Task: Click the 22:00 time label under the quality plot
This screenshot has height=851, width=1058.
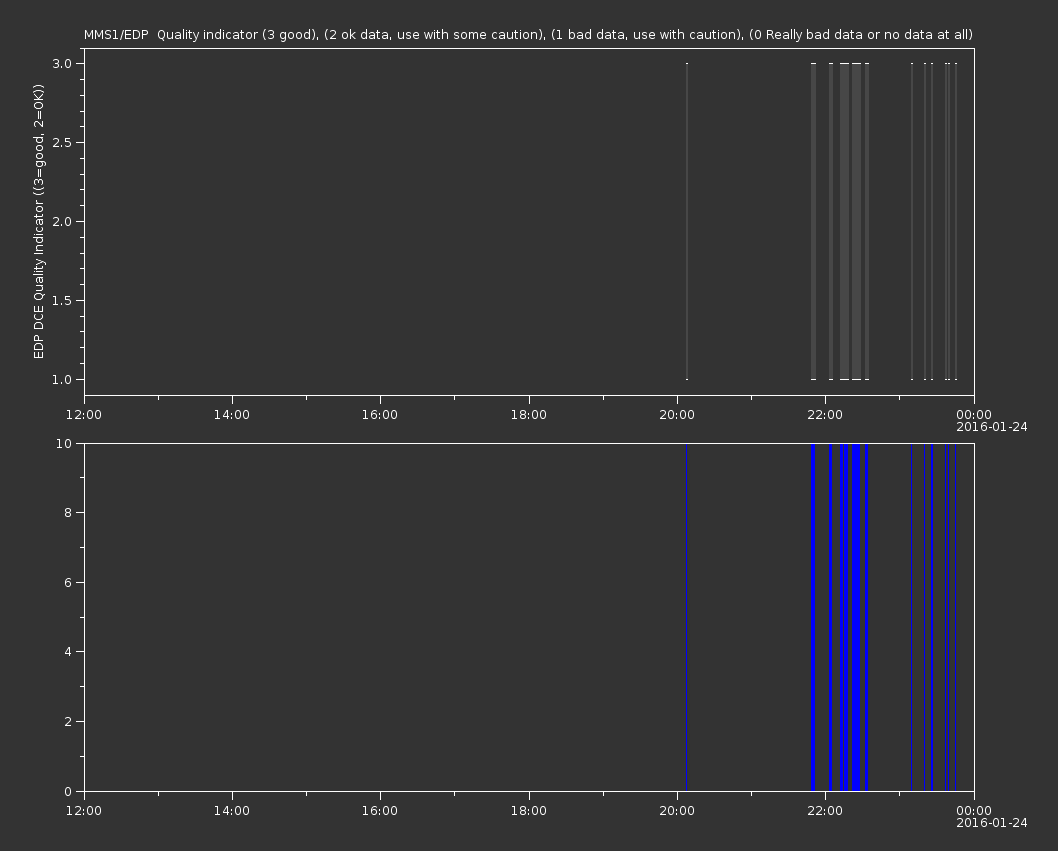Action: (x=825, y=414)
